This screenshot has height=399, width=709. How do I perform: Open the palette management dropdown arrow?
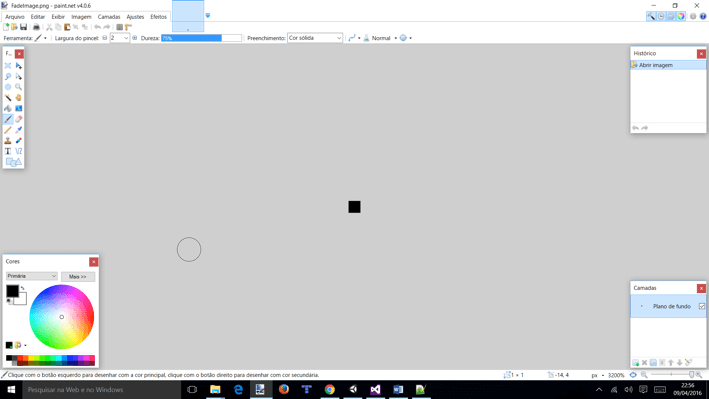point(25,346)
